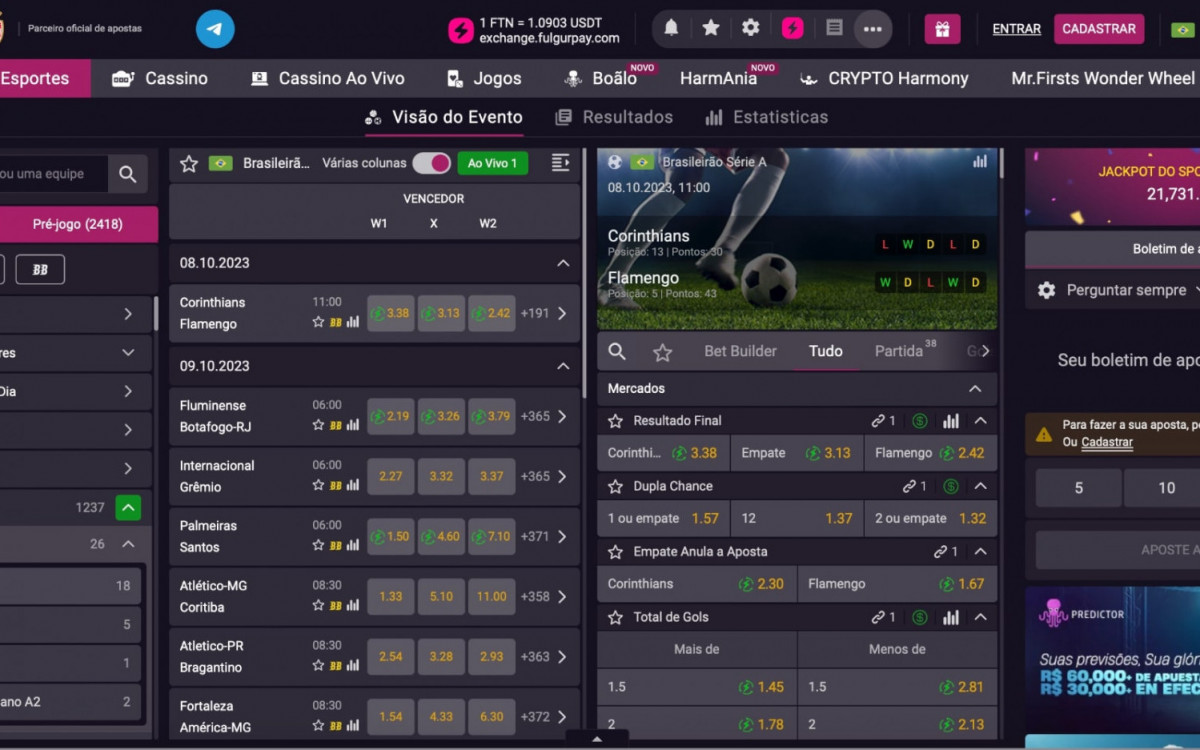Collapse the Mercados section

(975, 388)
